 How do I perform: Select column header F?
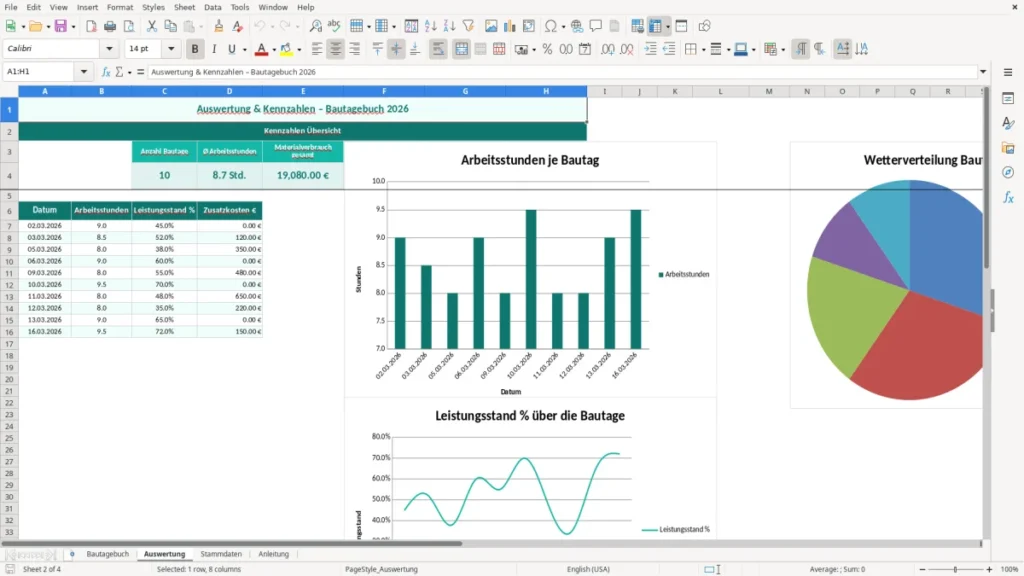384,91
